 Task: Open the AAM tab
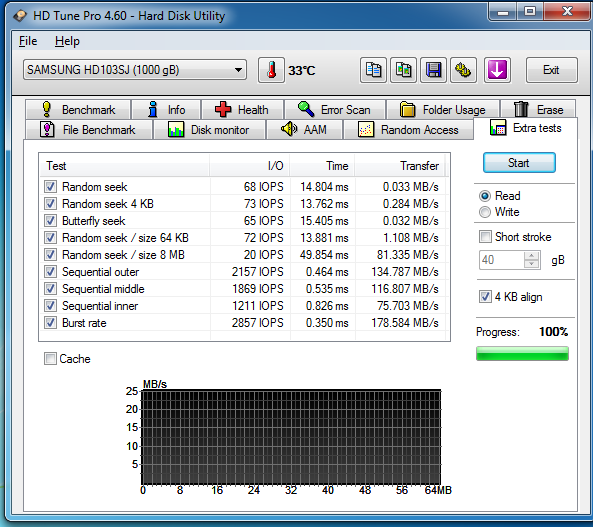304,130
